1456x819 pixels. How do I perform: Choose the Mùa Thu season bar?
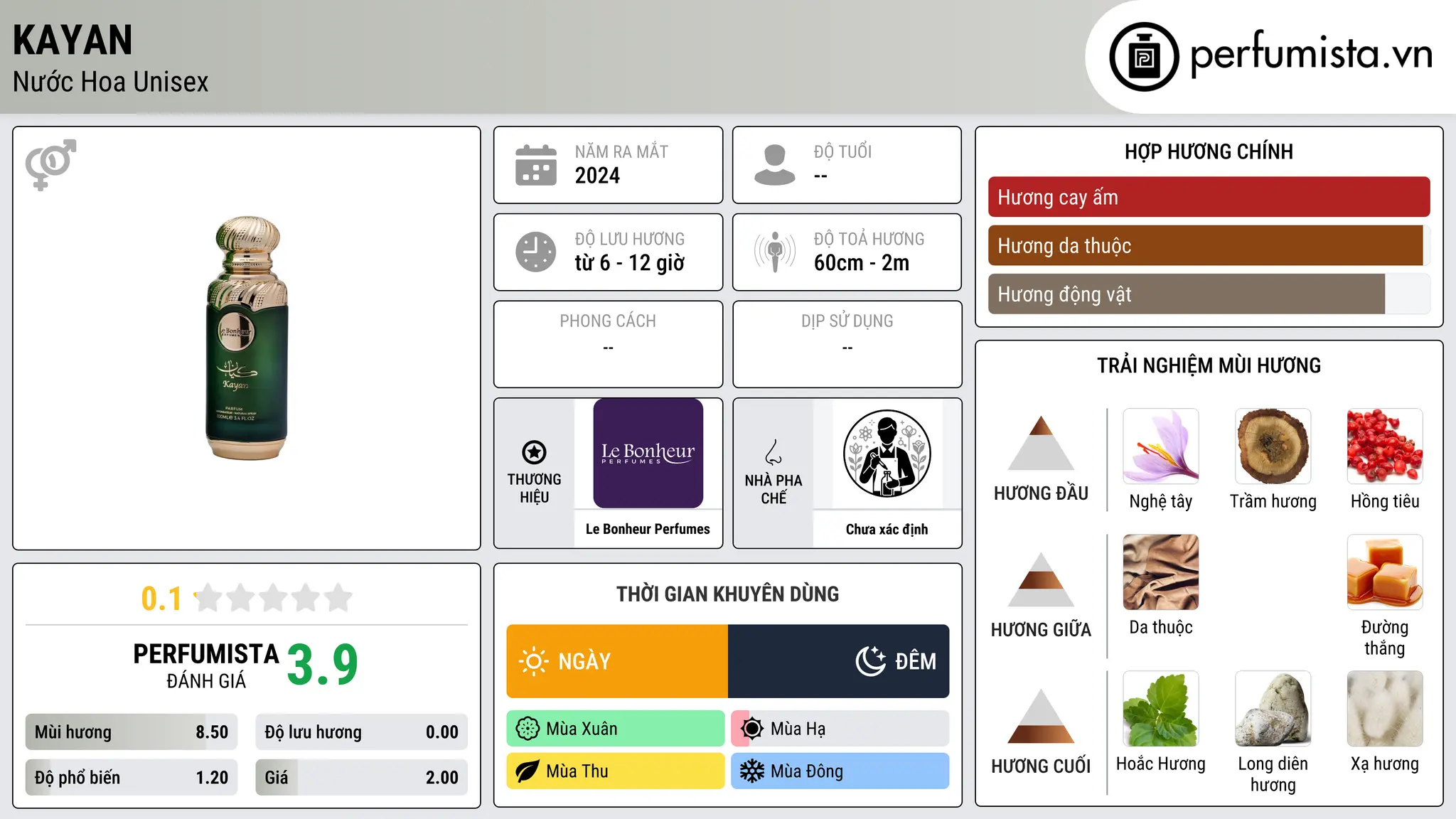(x=616, y=771)
